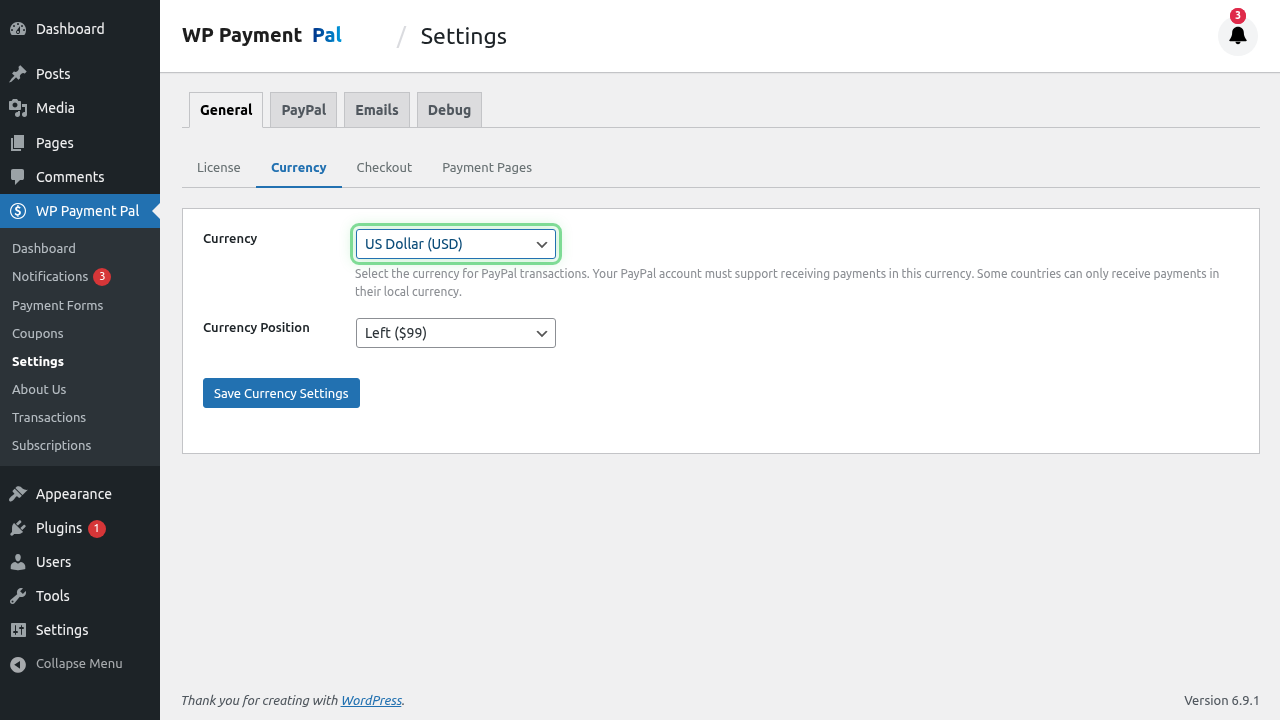Click the Comments speech bubble icon
The image size is (1280, 720).
click(18, 177)
